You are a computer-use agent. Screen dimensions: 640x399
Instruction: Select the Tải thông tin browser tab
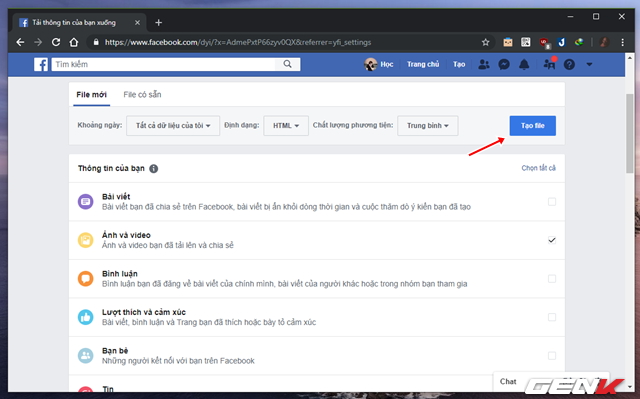80,22
